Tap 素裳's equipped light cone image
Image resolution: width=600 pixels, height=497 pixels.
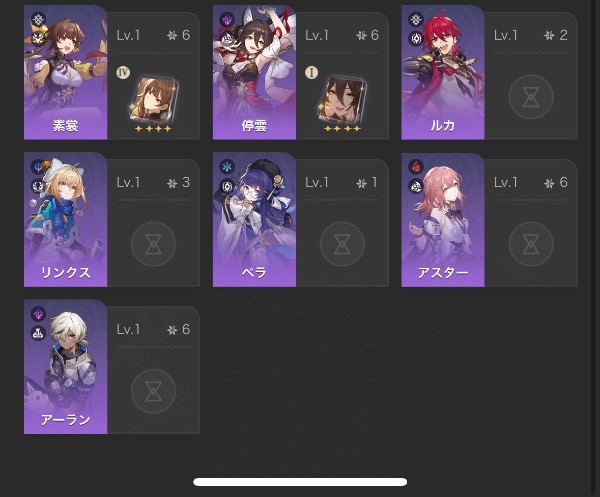154,99
